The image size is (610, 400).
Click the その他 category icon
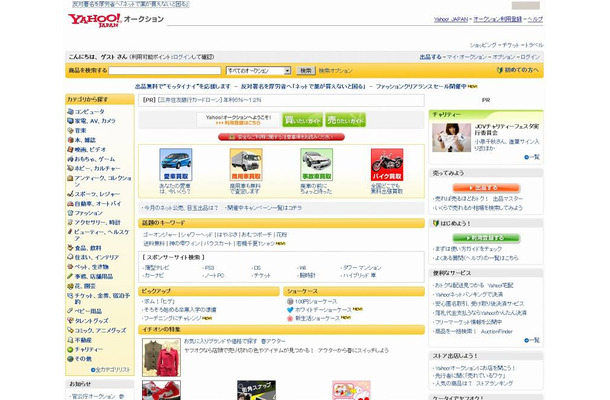pyautogui.click(x=70, y=358)
